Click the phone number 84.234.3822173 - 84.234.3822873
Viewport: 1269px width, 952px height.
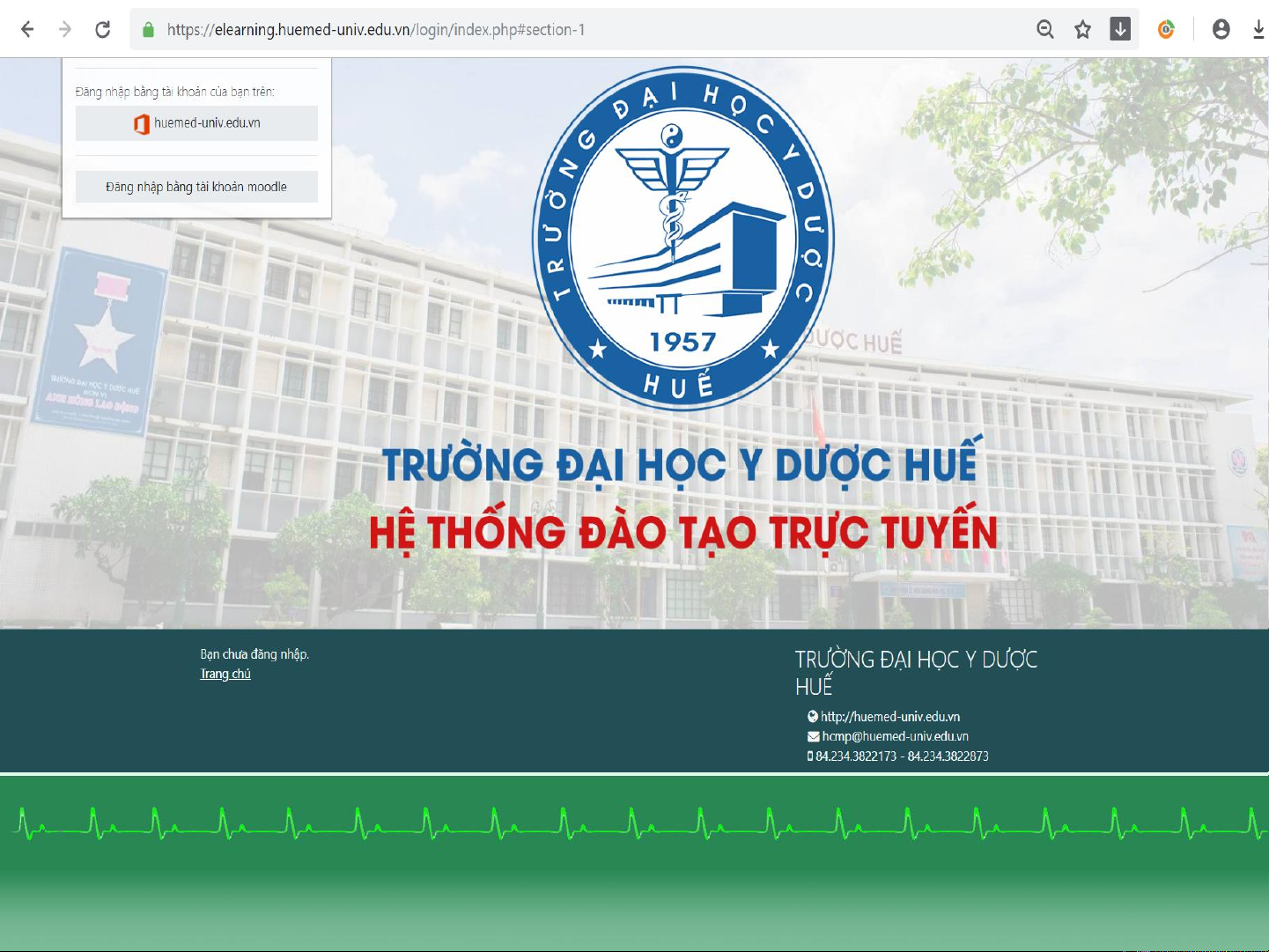point(902,756)
